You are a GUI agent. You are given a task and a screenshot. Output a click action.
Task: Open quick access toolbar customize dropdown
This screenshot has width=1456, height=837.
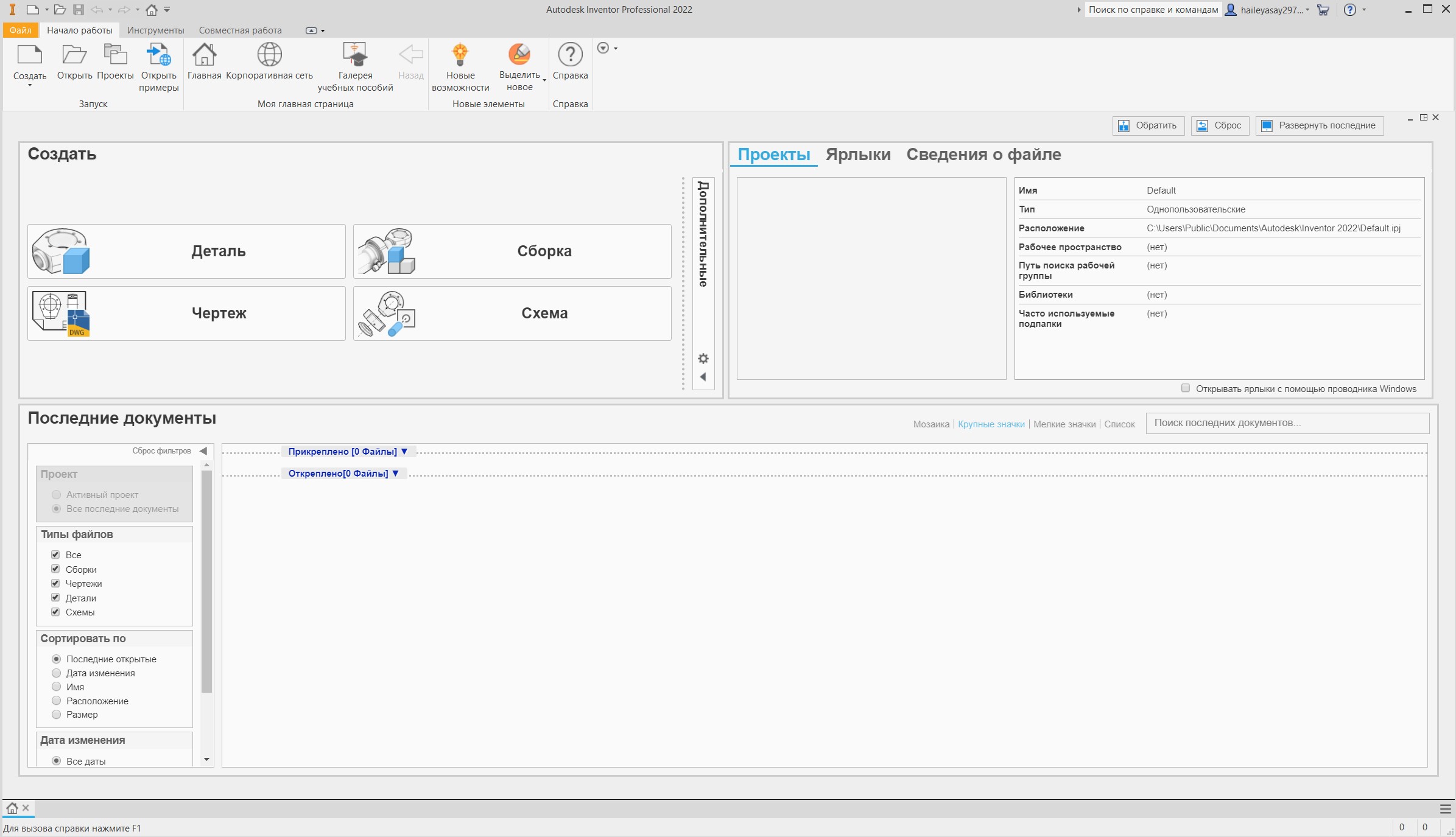pyautogui.click(x=167, y=10)
